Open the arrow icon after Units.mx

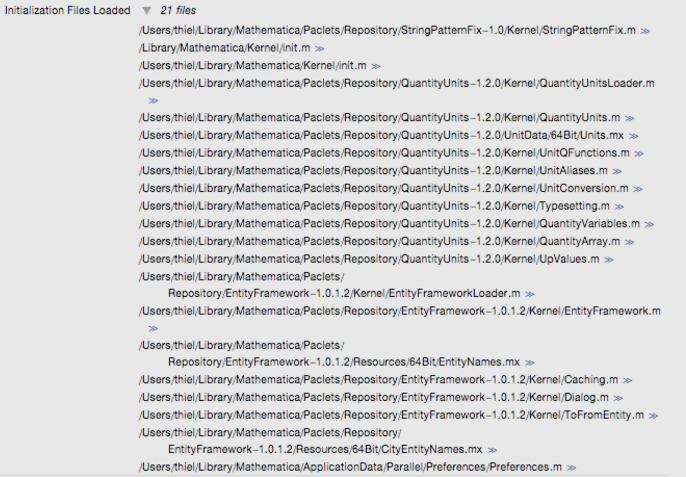634,136
